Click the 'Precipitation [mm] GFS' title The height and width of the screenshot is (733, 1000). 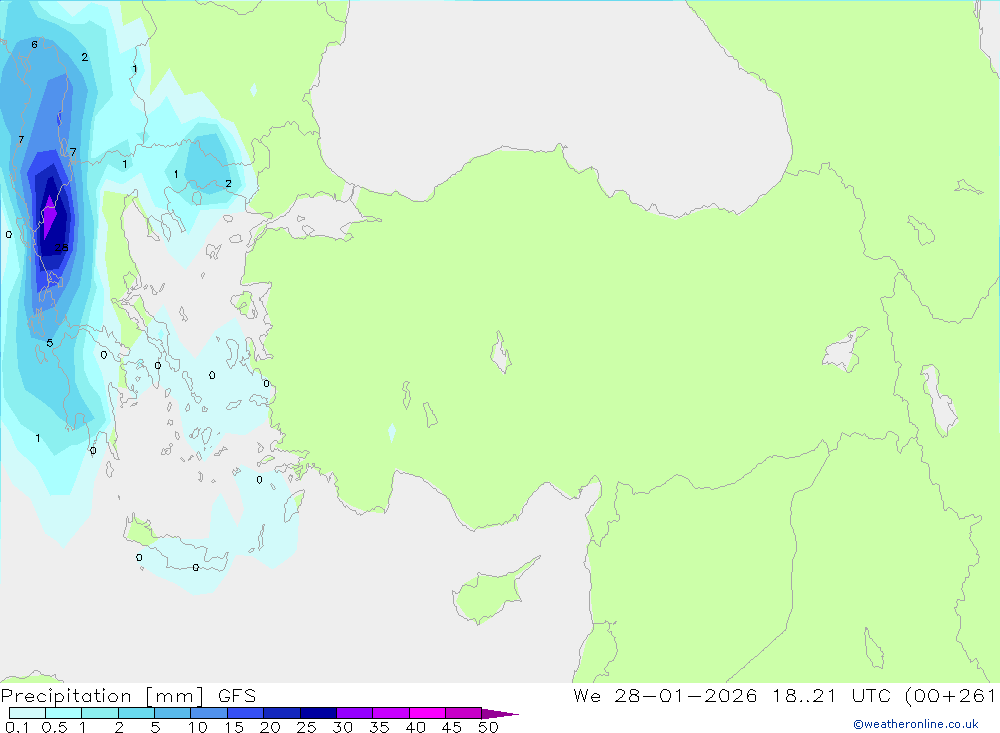tap(128, 695)
